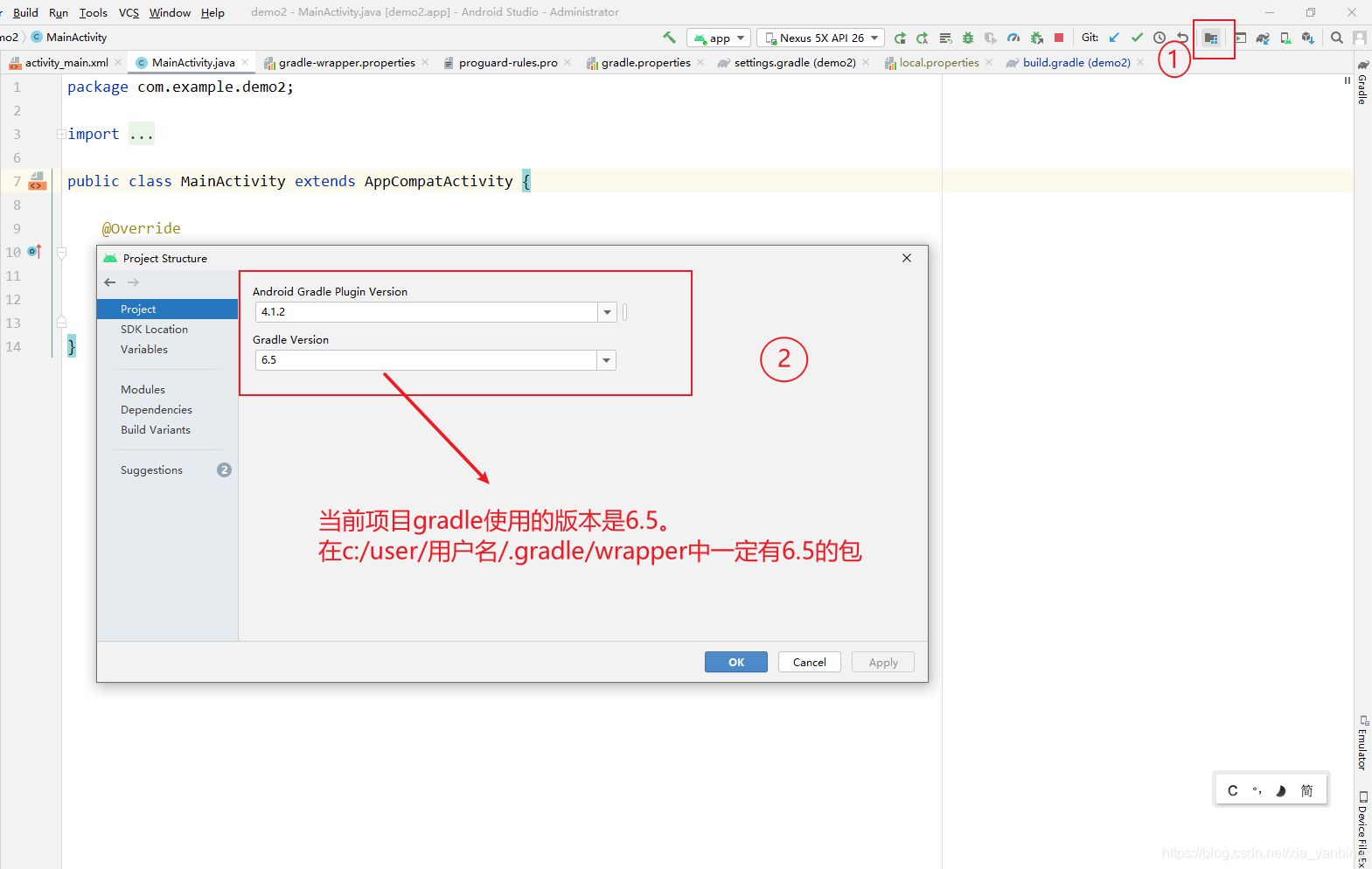Click the Profile app gauge icon
The image size is (1372, 869).
(1013, 38)
